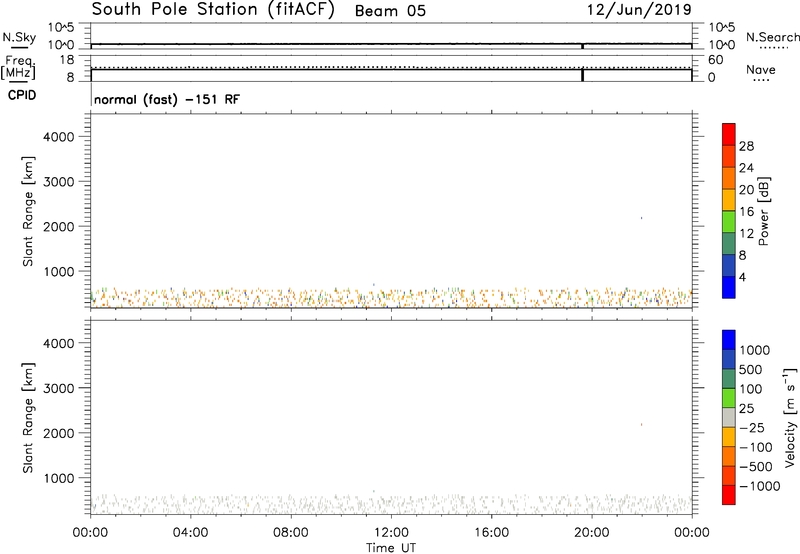The width and height of the screenshot is (800, 554).
Task: Click the '3000' tick of the power panel
Action: click(x=59, y=182)
